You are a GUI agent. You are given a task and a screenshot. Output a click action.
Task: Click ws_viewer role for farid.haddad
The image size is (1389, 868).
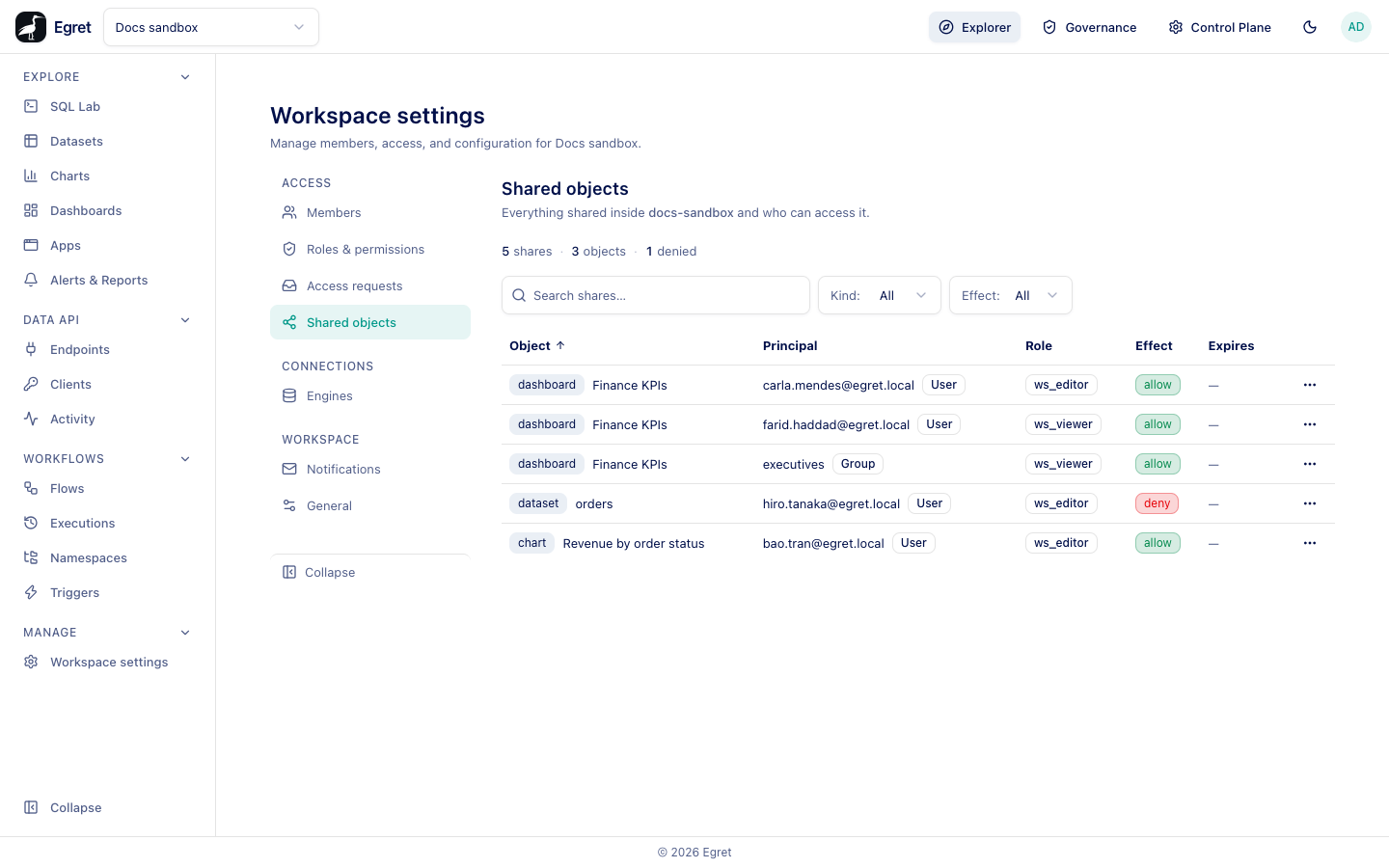pyautogui.click(x=1063, y=424)
